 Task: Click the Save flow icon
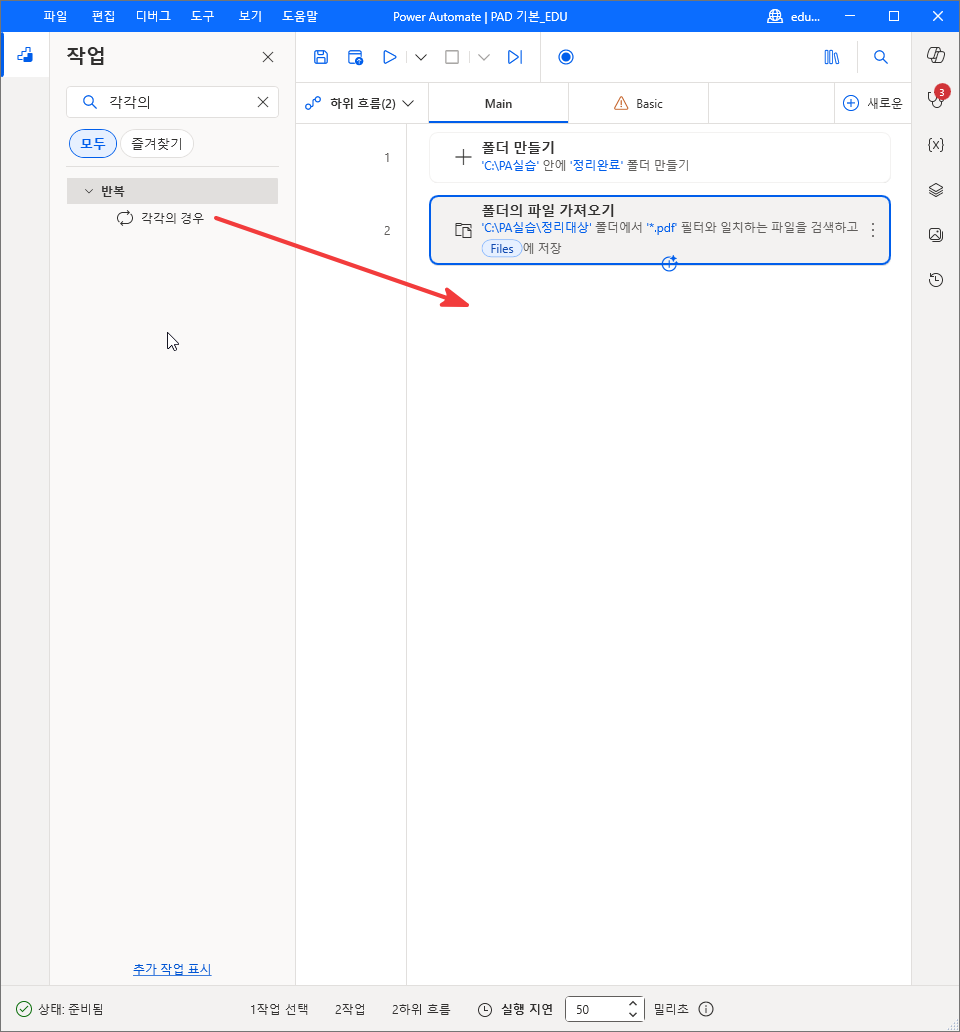coord(320,57)
